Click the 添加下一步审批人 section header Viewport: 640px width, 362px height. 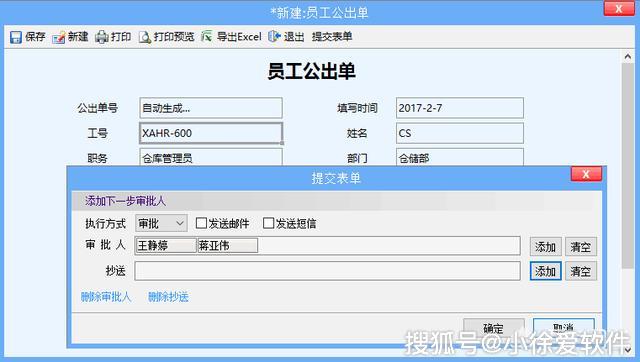(125, 201)
